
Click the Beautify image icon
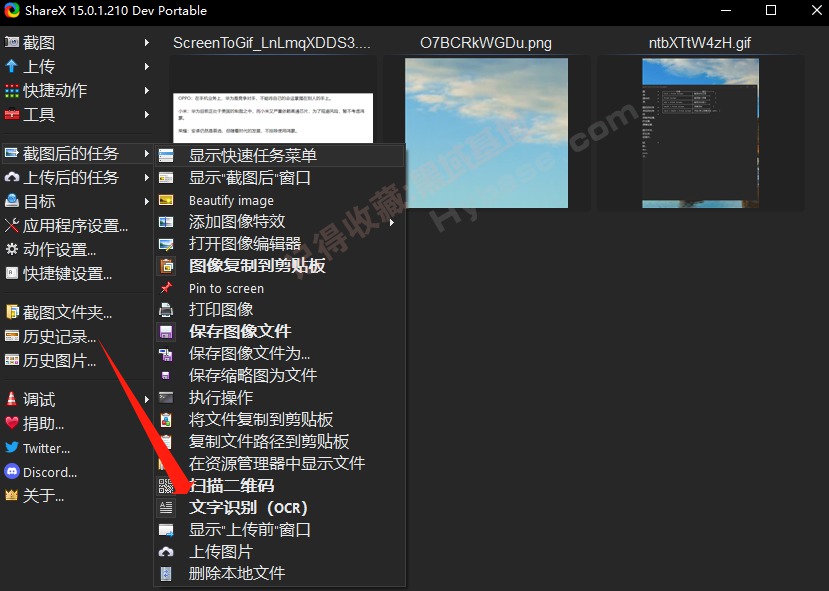(x=166, y=200)
